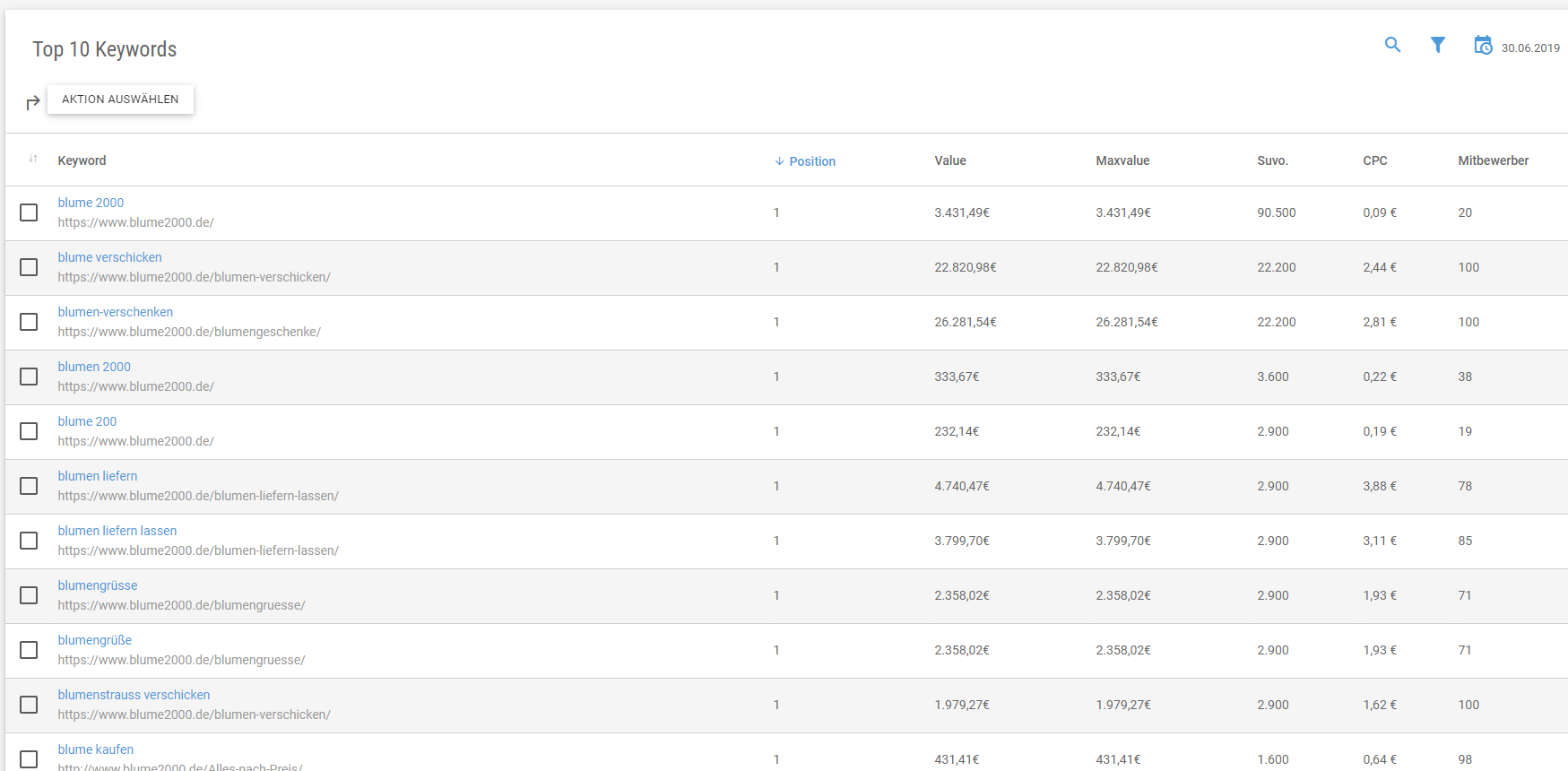The width and height of the screenshot is (1568, 771).
Task: Click the descending arrow next to Position
Action: [779, 161]
